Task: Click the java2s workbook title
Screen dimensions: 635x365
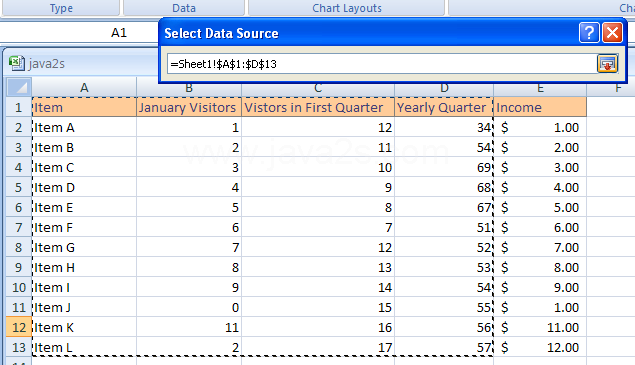Action: click(46, 64)
